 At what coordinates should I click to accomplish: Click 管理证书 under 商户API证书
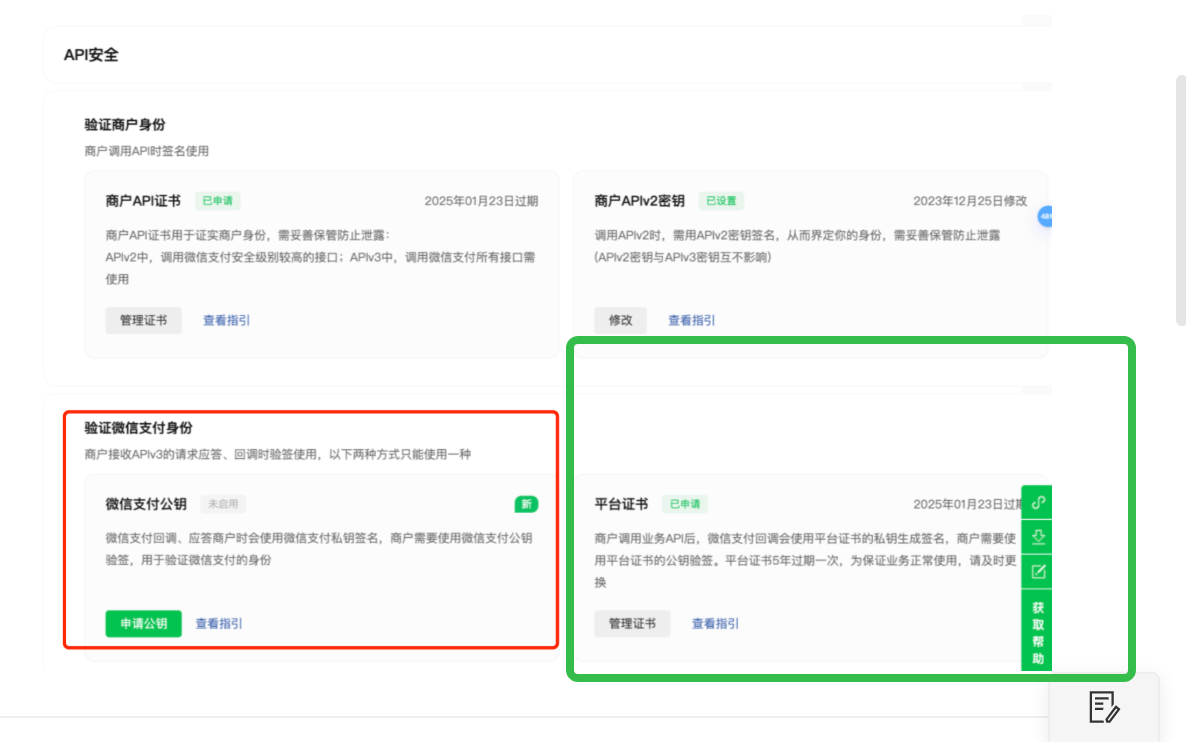pyautogui.click(x=144, y=320)
